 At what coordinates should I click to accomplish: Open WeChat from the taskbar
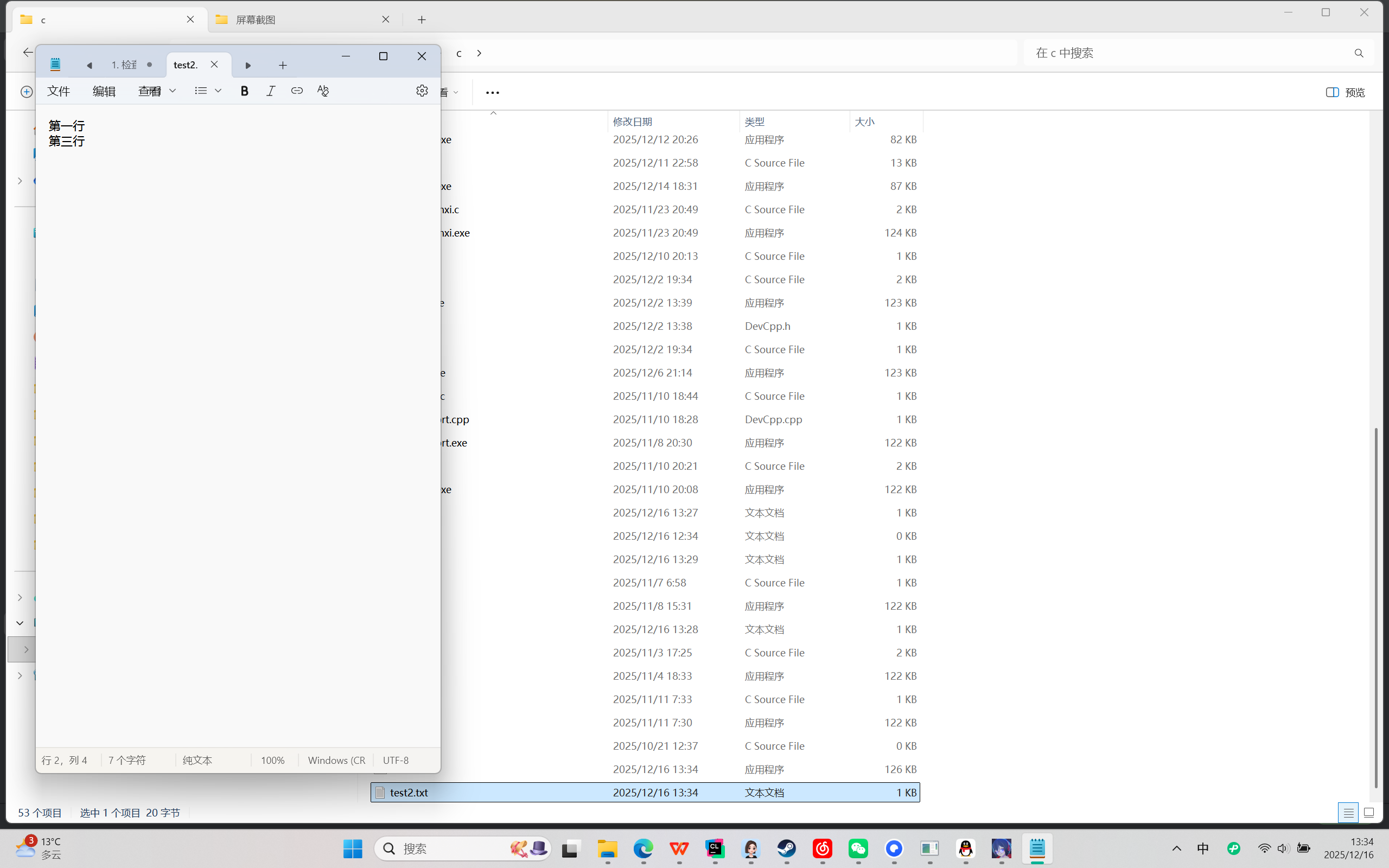(x=858, y=848)
